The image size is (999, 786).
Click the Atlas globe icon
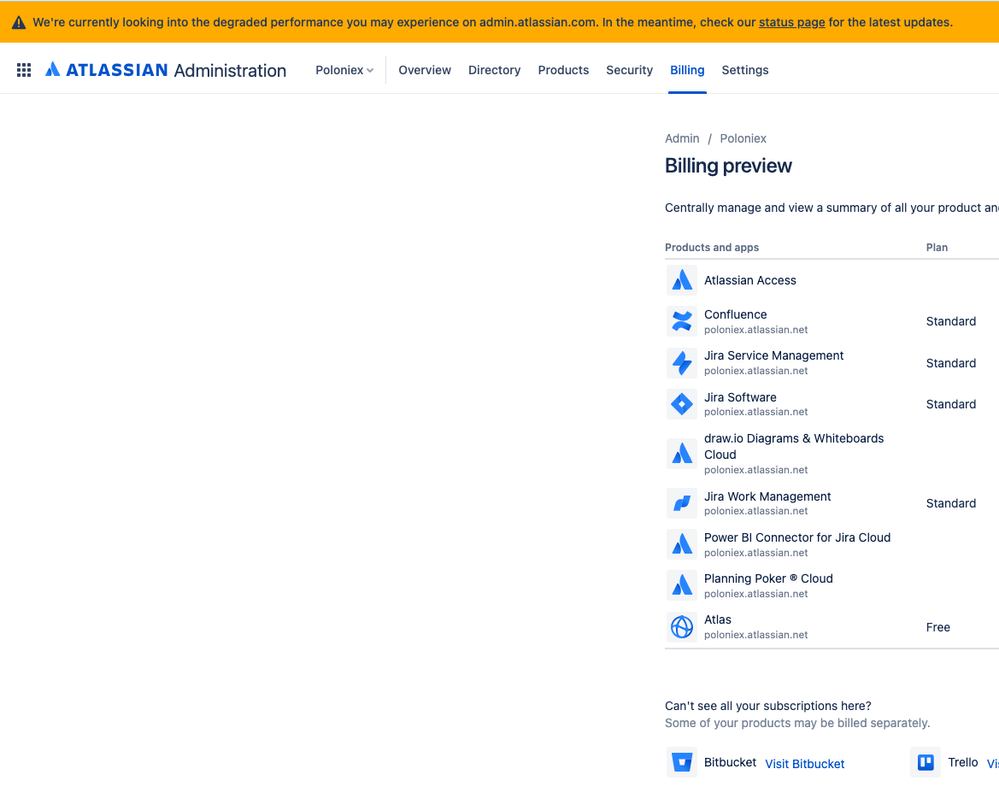click(682, 627)
